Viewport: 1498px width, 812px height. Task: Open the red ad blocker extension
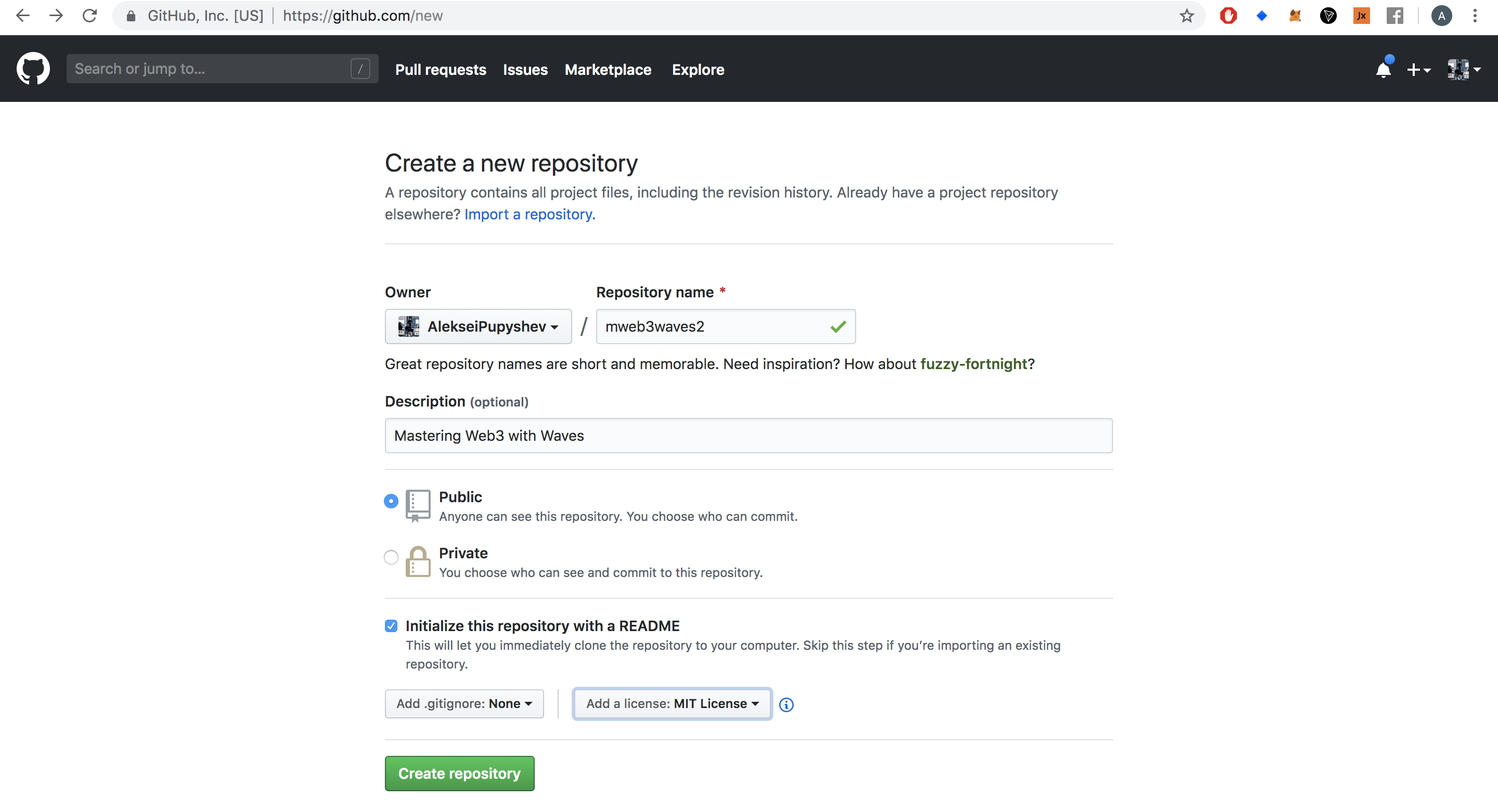(1228, 16)
